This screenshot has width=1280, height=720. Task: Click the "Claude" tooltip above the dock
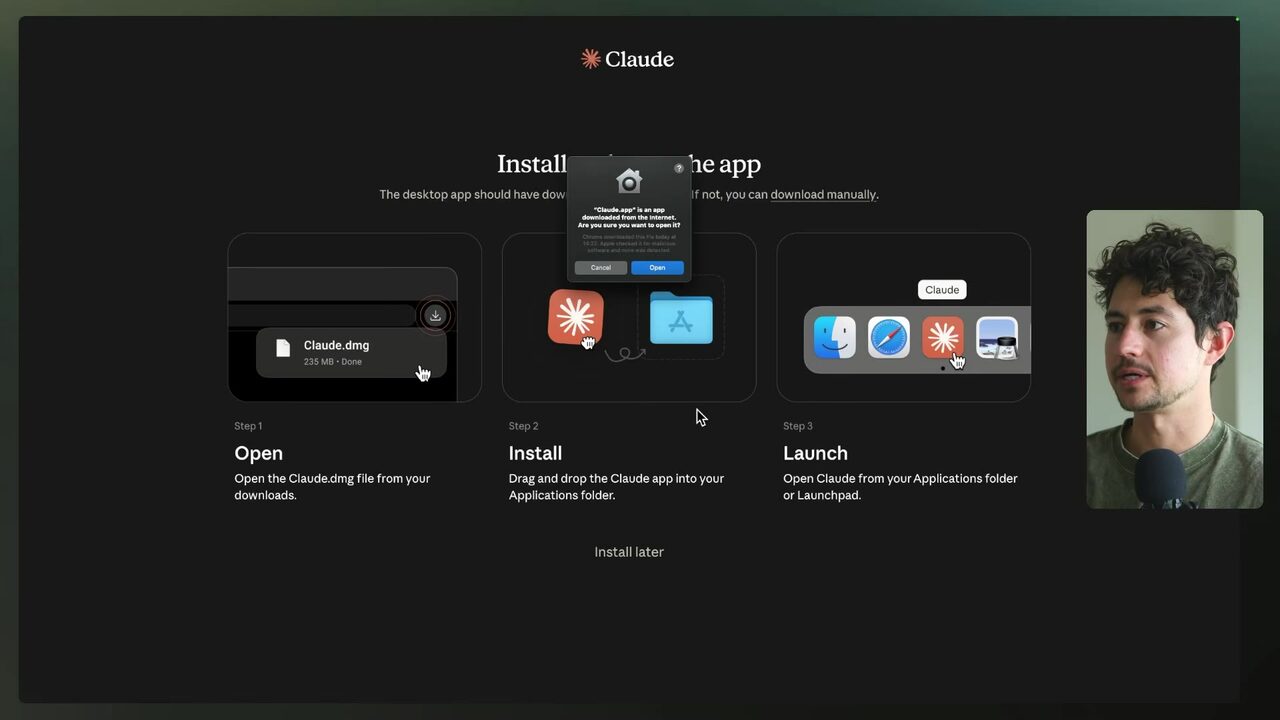point(942,290)
